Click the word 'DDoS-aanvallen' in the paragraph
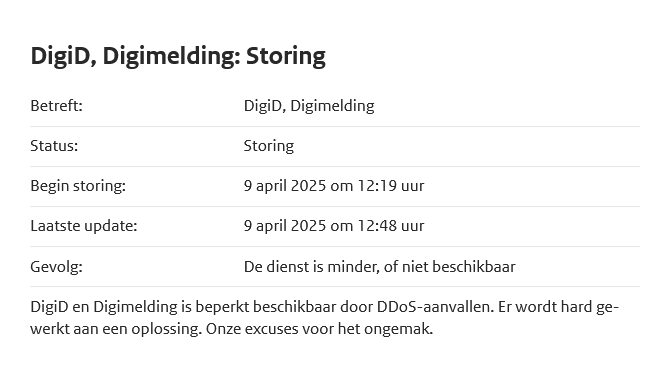Image resolution: width=670 pixels, height=380 pixels. click(435, 307)
